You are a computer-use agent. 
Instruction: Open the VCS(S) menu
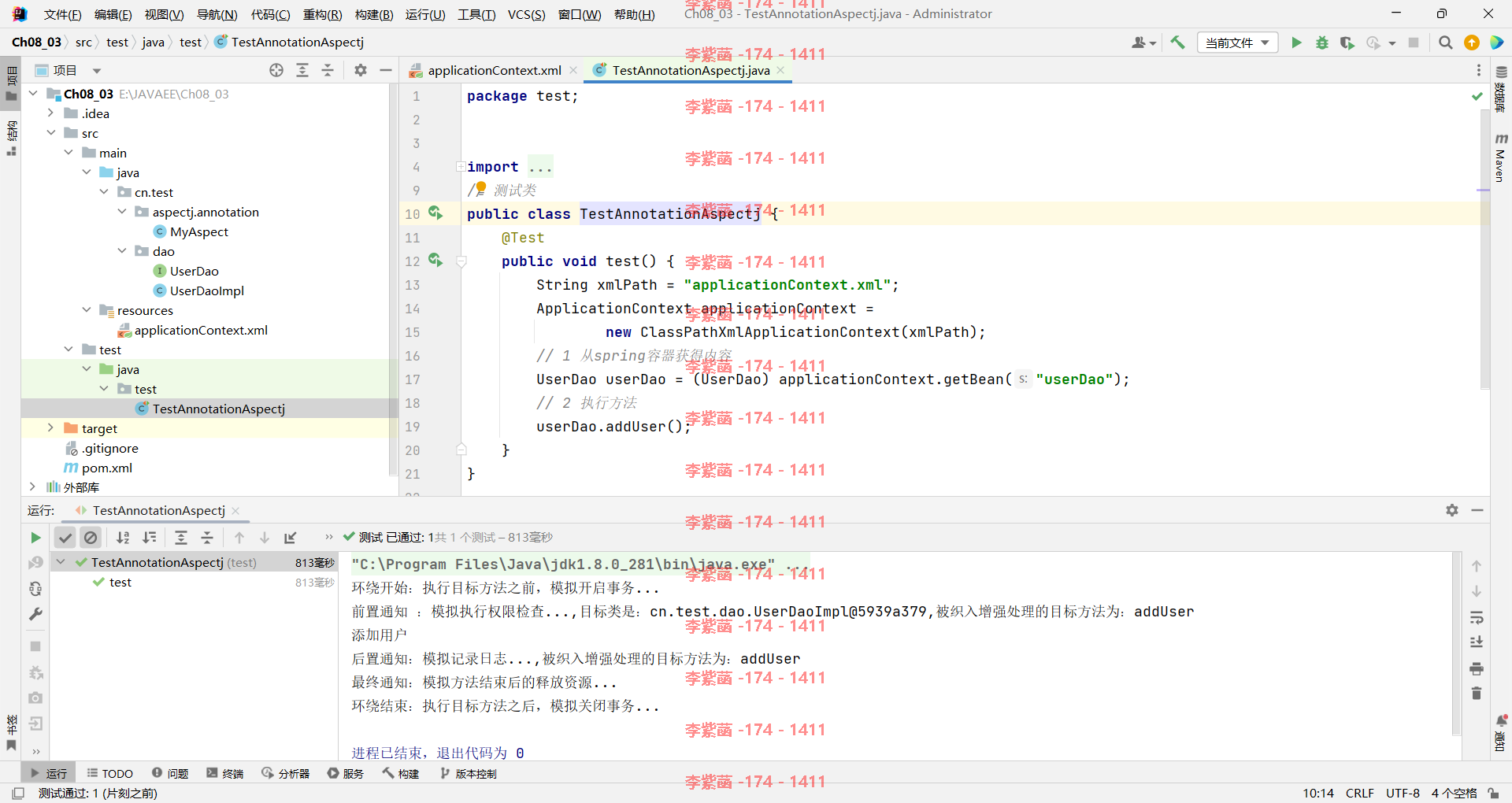click(x=526, y=14)
